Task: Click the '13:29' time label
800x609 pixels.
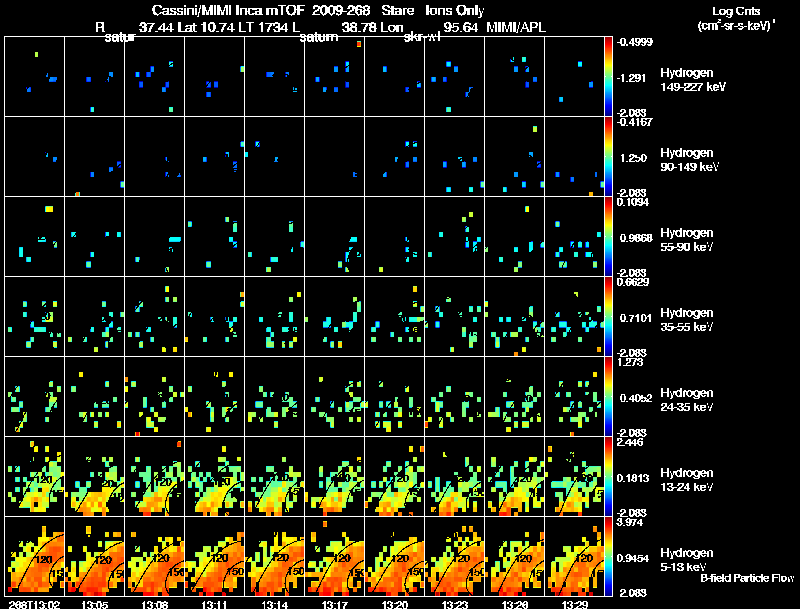Action: (574, 604)
